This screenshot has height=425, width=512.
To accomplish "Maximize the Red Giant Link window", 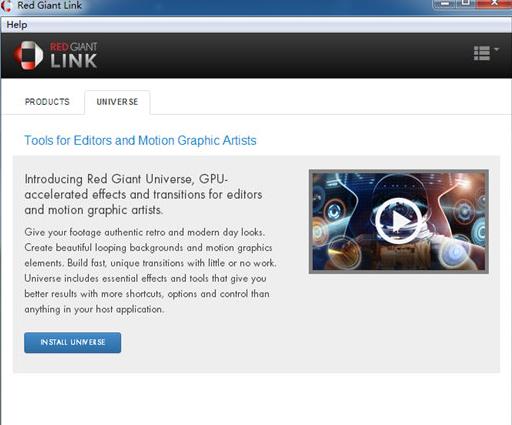I will [x=466, y=4].
